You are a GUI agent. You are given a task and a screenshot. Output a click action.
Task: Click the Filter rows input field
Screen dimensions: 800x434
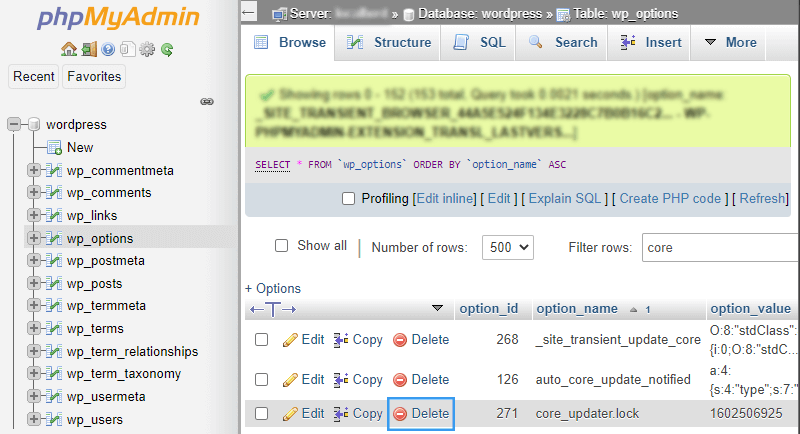coord(720,247)
